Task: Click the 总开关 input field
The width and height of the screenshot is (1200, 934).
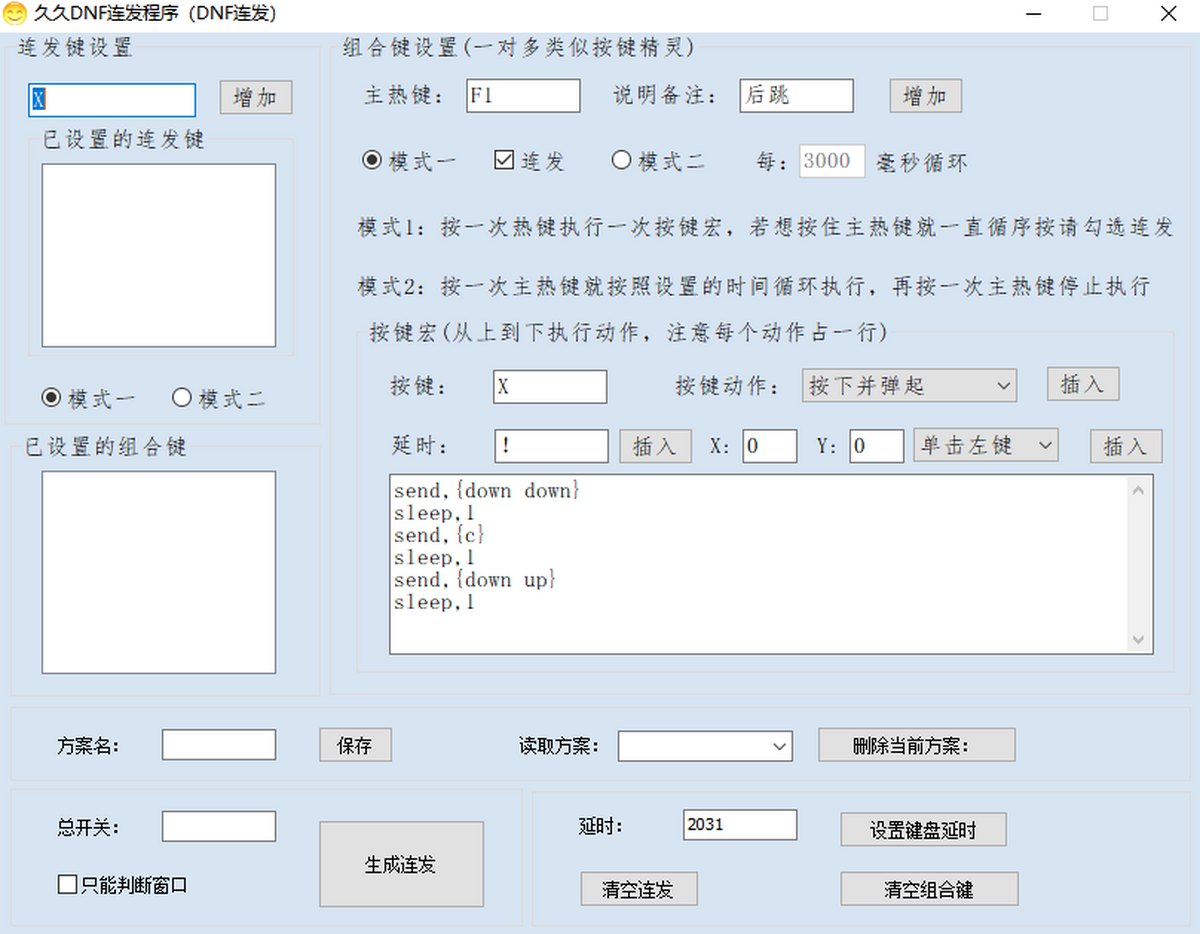Action: (219, 826)
